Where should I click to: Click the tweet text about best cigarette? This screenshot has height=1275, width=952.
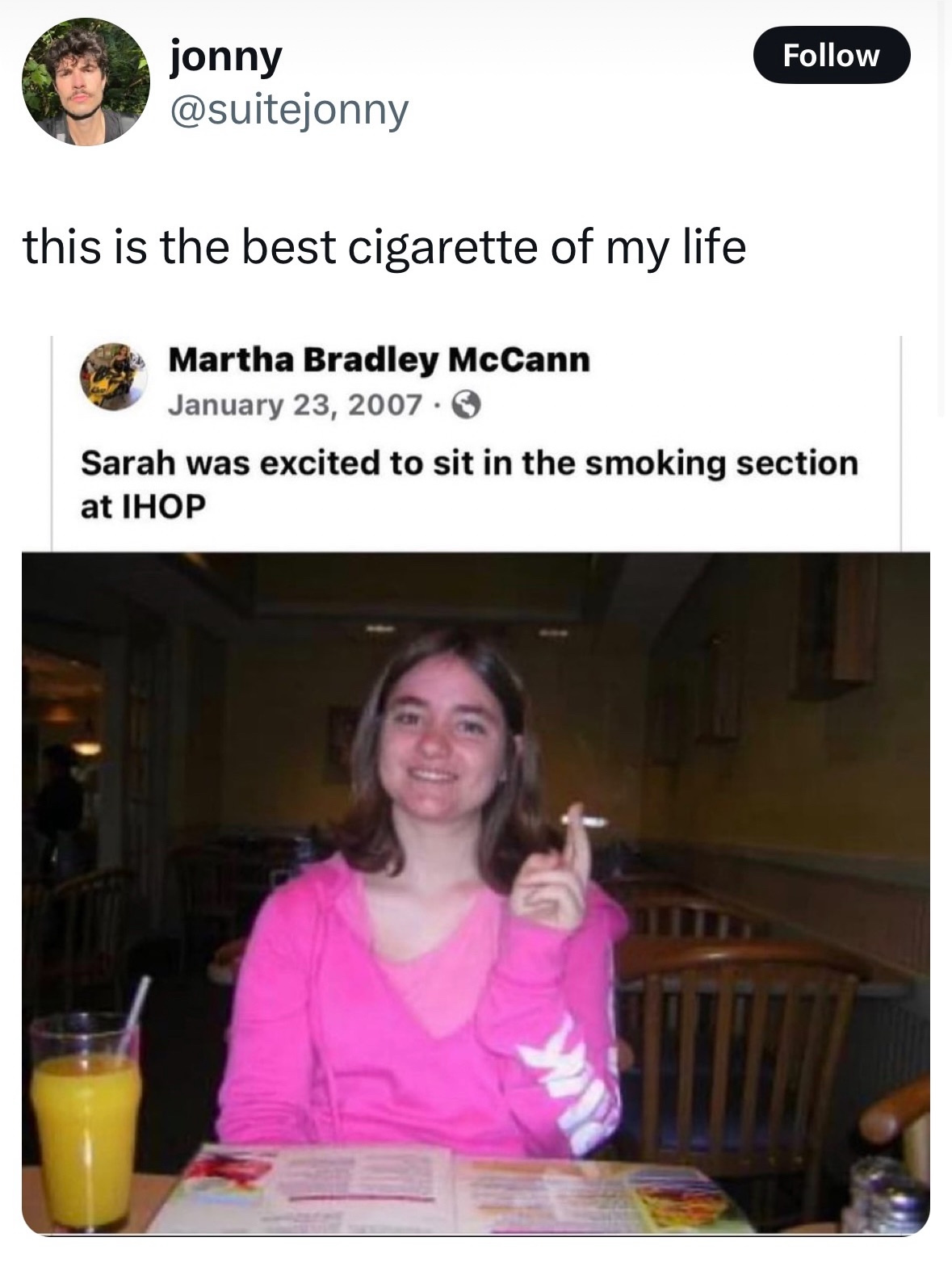pos(384,247)
